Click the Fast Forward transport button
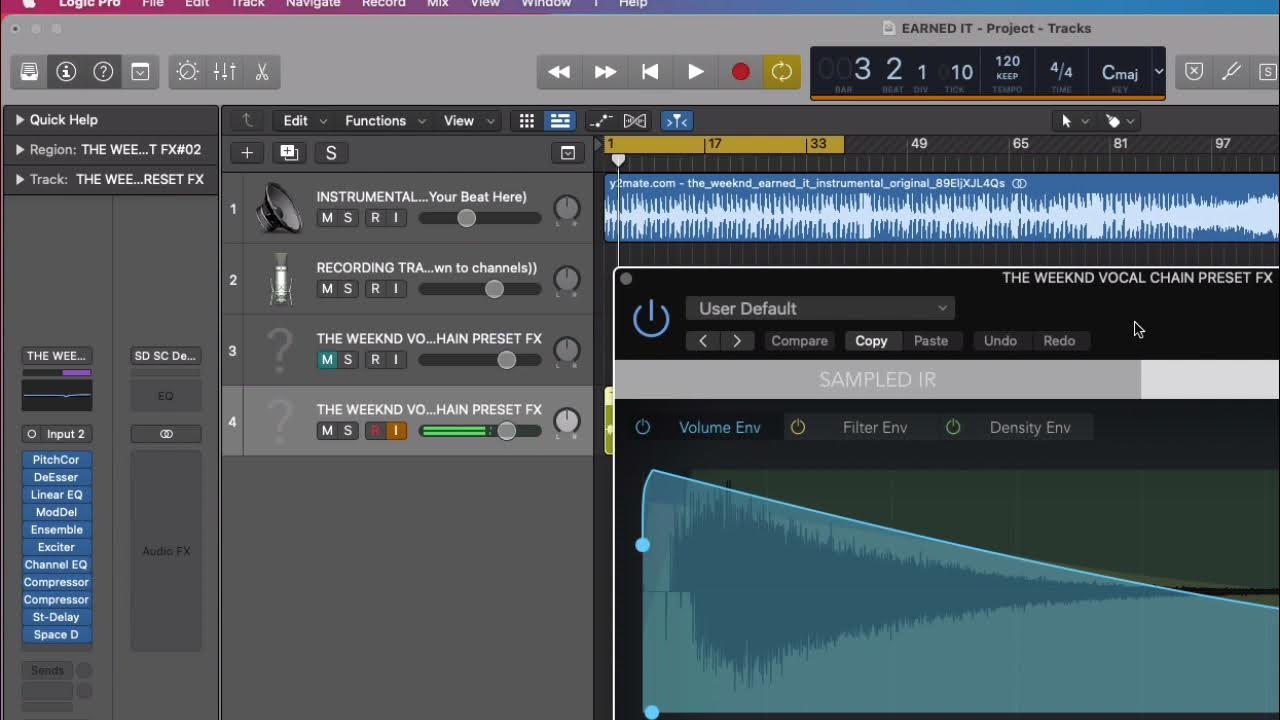This screenshot has height=720, width=1280. point(605,72)
